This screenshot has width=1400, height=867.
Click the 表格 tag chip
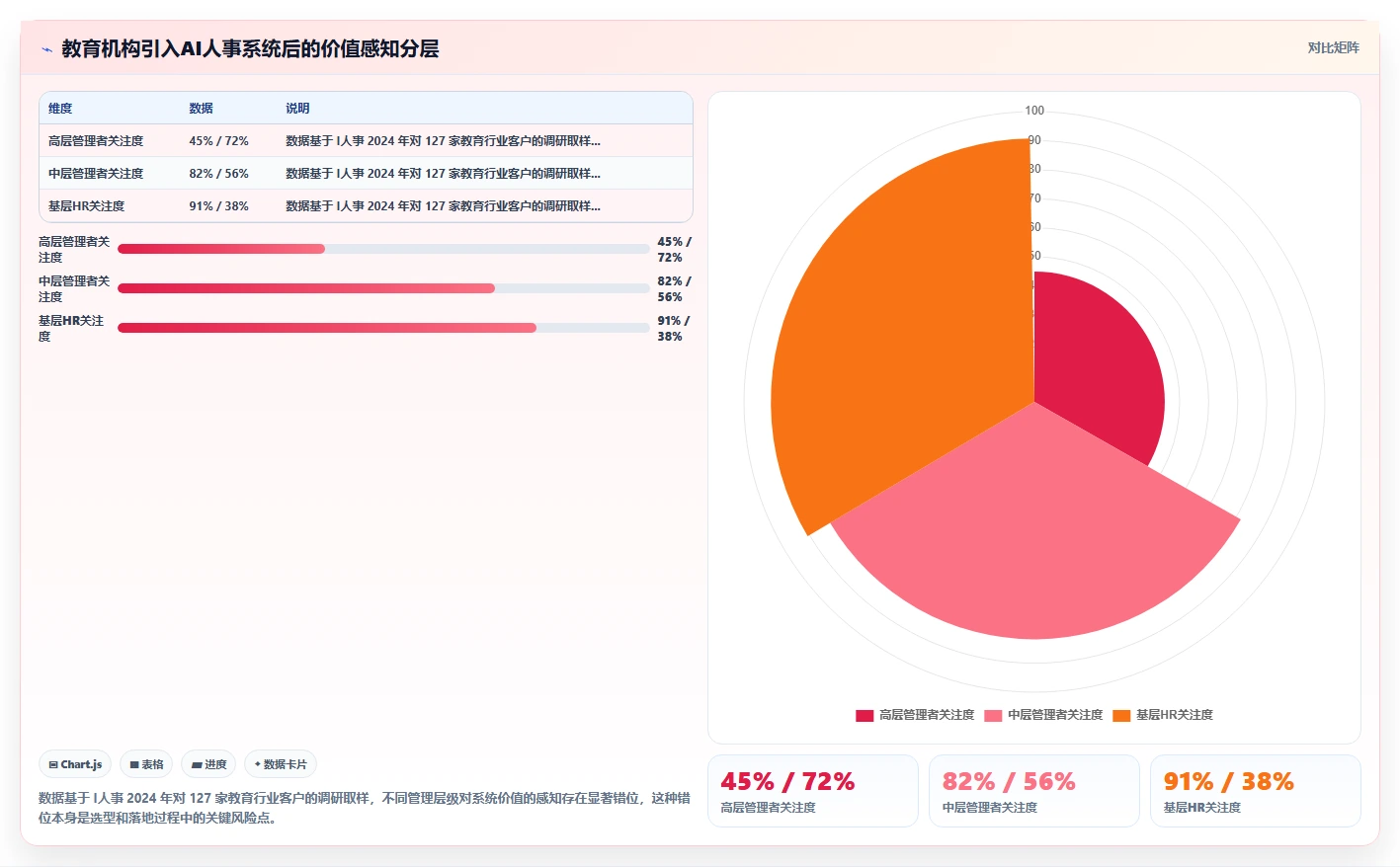tap(146, 764)
